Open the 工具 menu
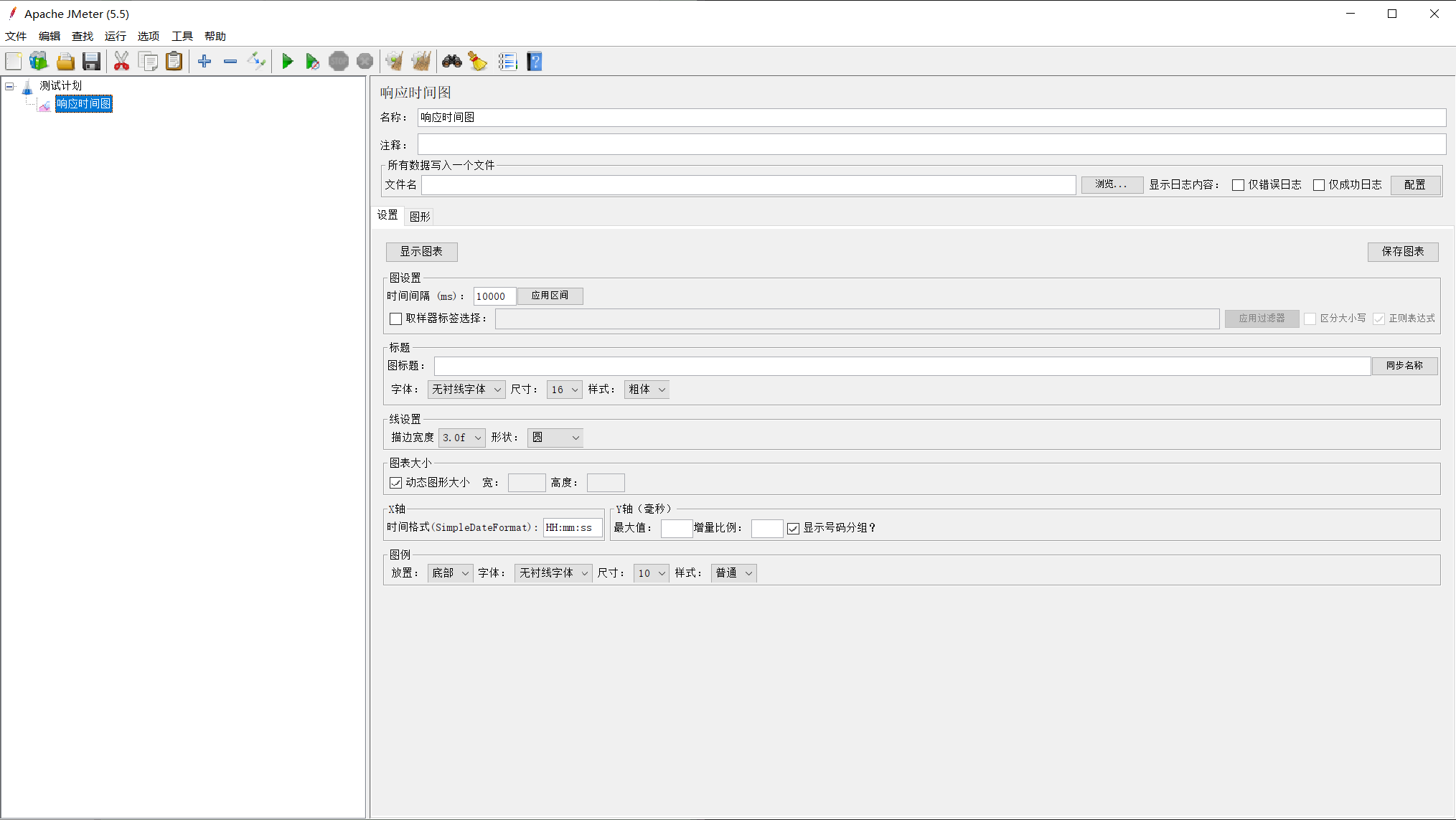Screen dimensions: 1456x820 click(x=182, y=36)
